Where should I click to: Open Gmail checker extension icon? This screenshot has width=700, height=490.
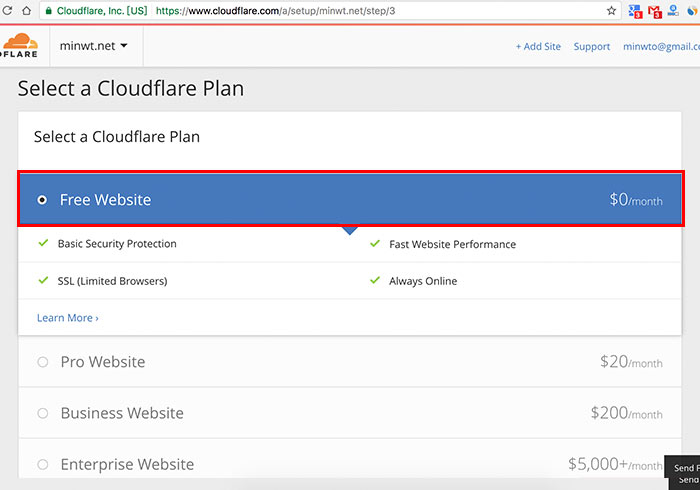tap(654, 12)
